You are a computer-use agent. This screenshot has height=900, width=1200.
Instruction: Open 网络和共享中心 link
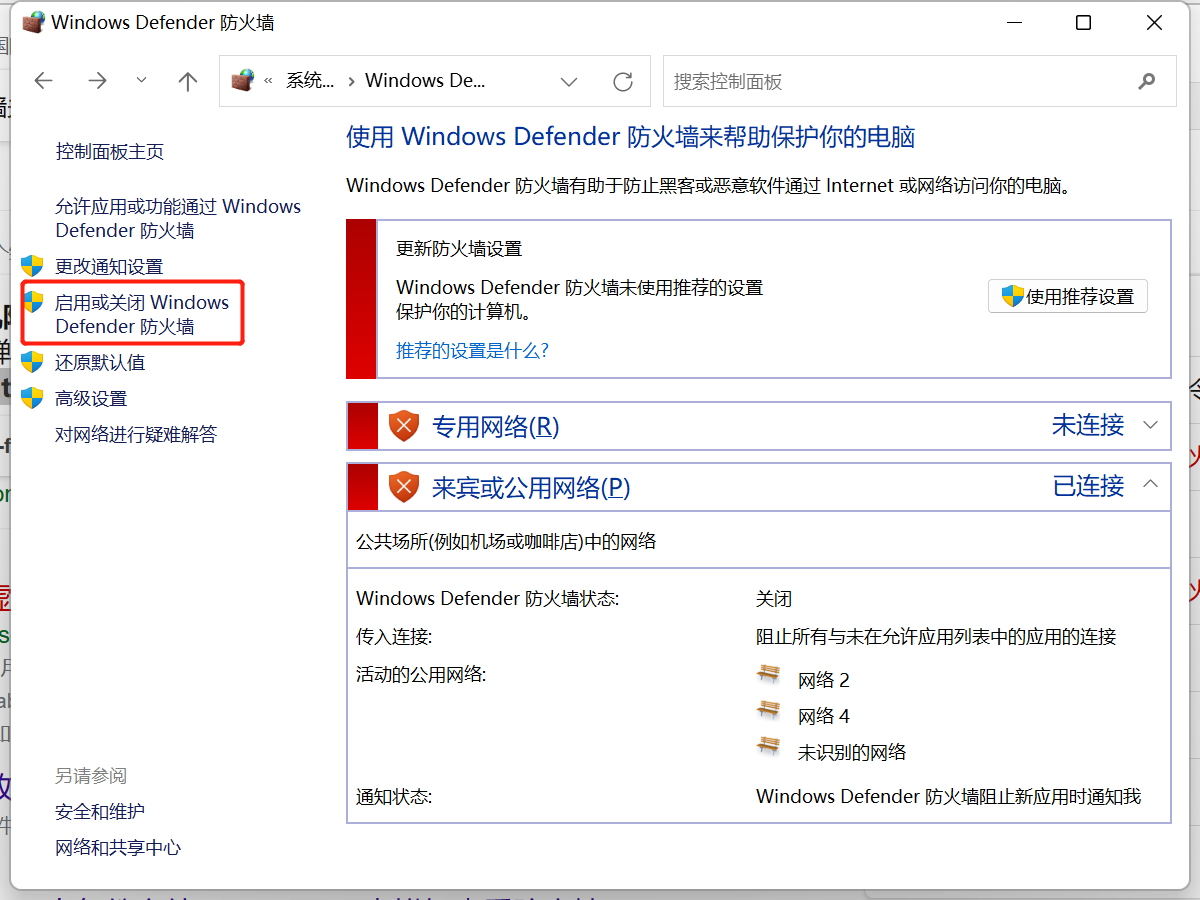118,848
